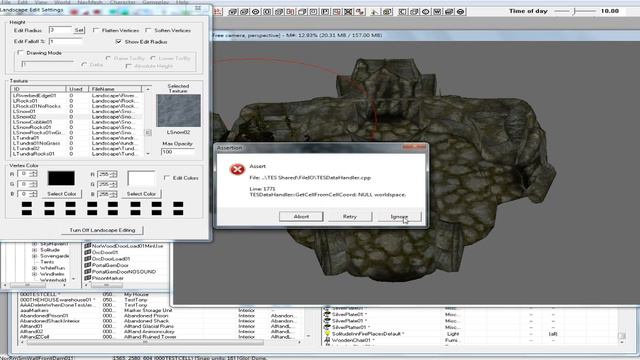Select the PortalGemDoorNOSOUND object row

(124, 271)
